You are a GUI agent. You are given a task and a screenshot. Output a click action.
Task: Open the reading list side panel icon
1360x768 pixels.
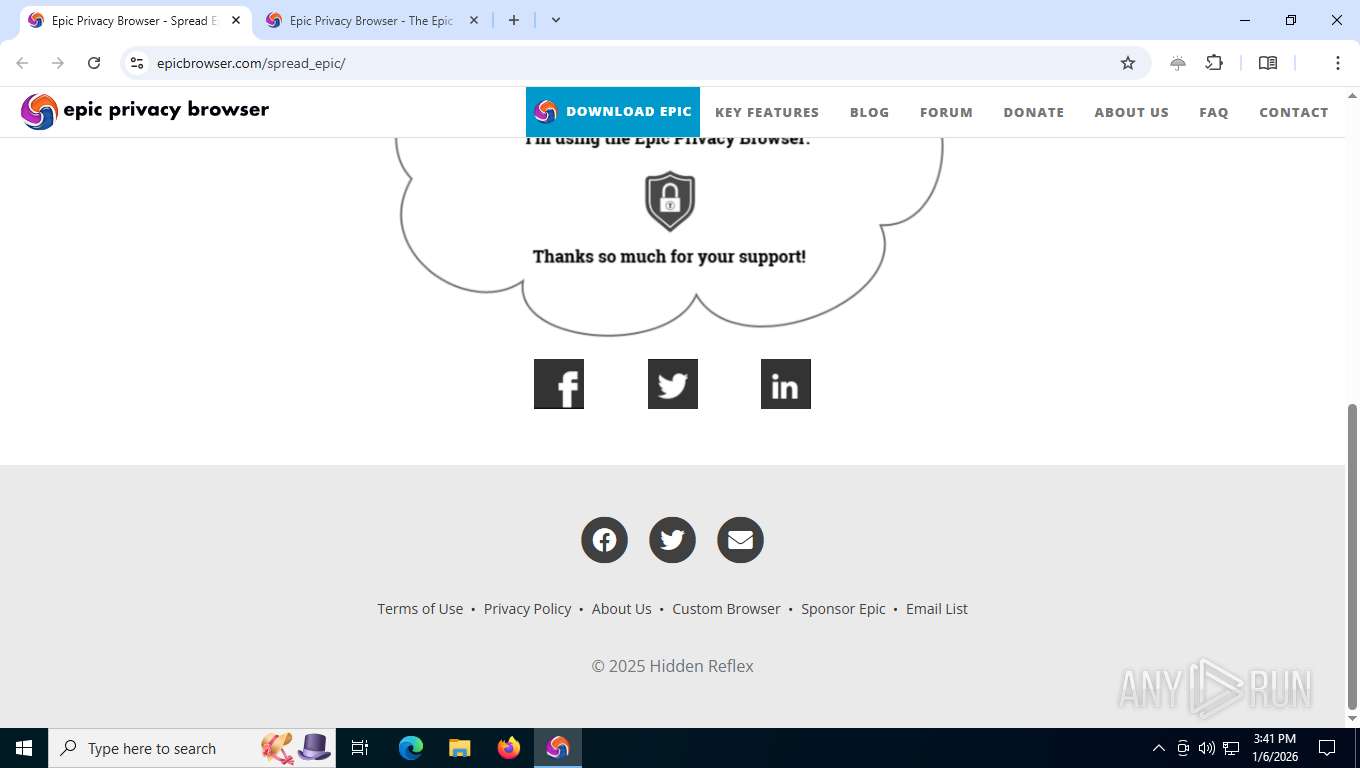tap(1268, 63)
